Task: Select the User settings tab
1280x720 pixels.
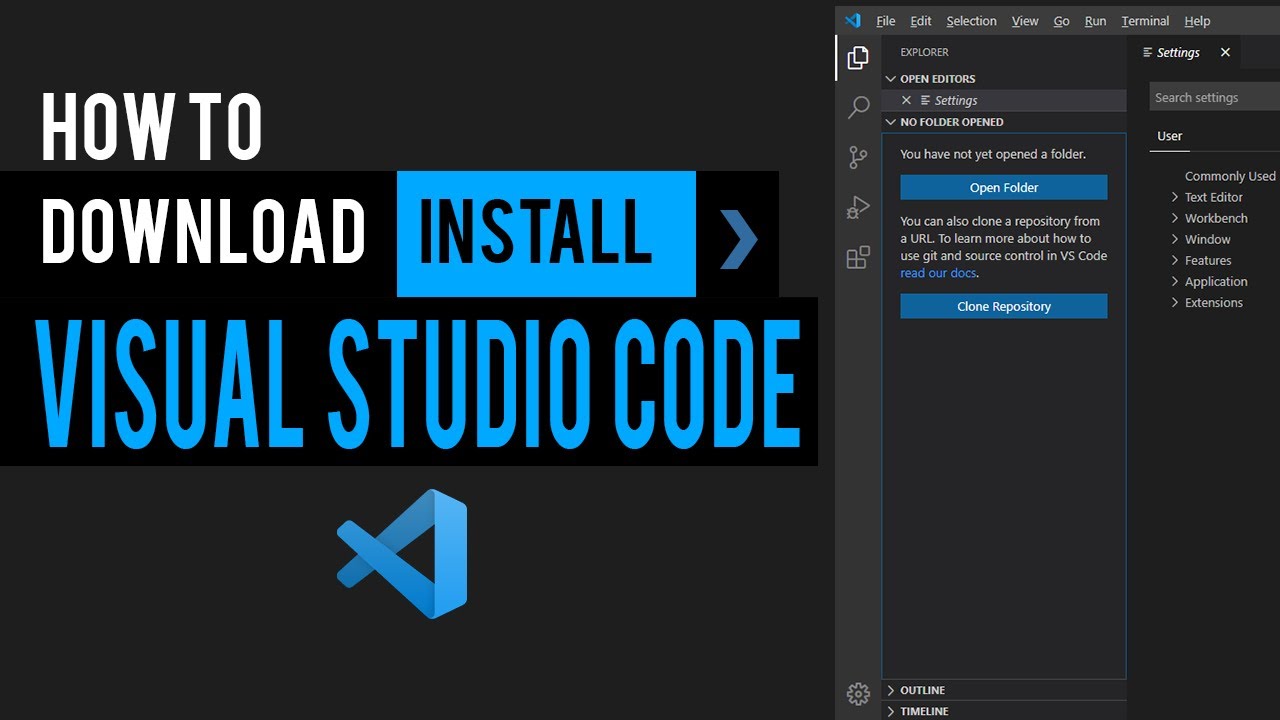Action: [1169, 136]
